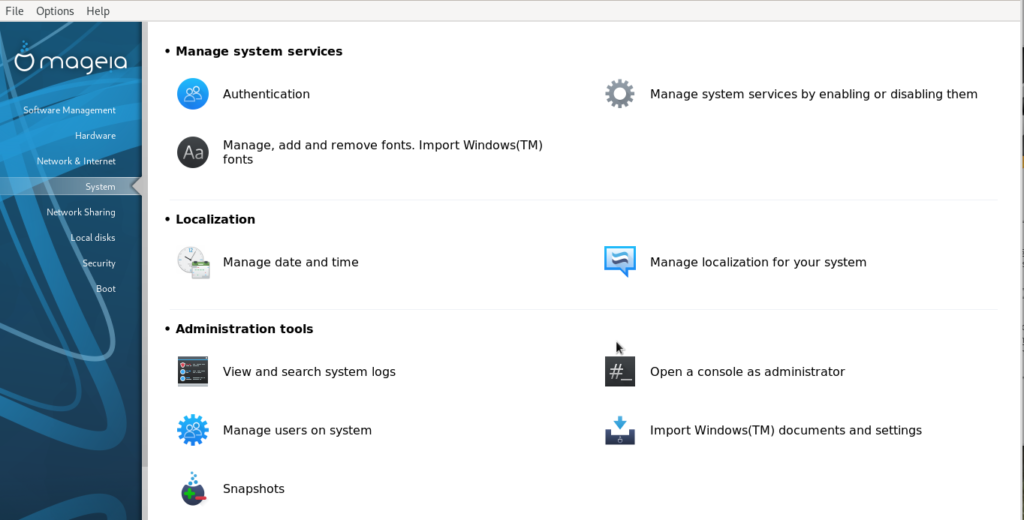The image size is (1024, 520).
Task: Open the Aa fonts manager icon
Action: coord(193,152)
